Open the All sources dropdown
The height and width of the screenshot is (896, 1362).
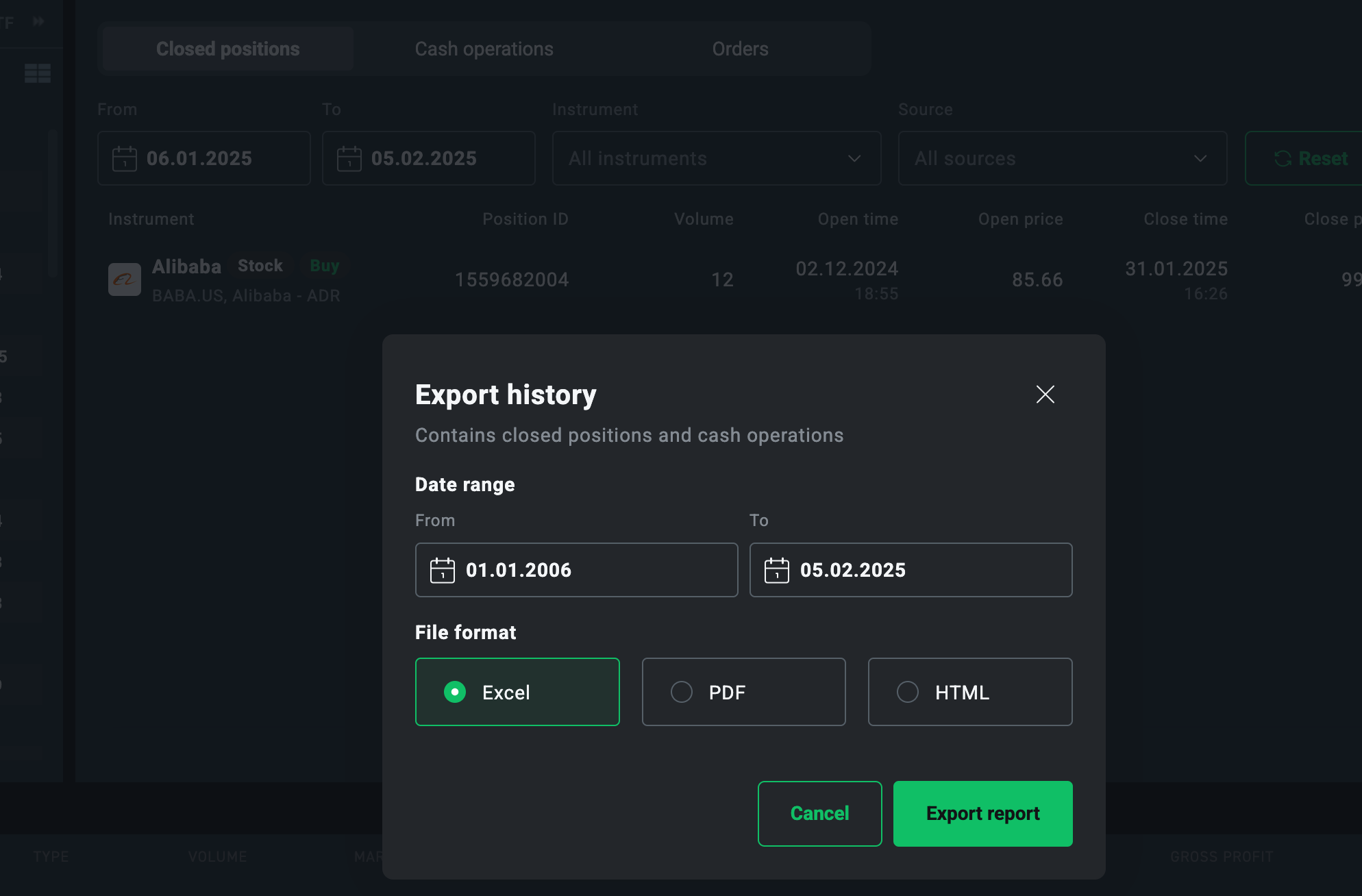click(x=1062, y=158)
